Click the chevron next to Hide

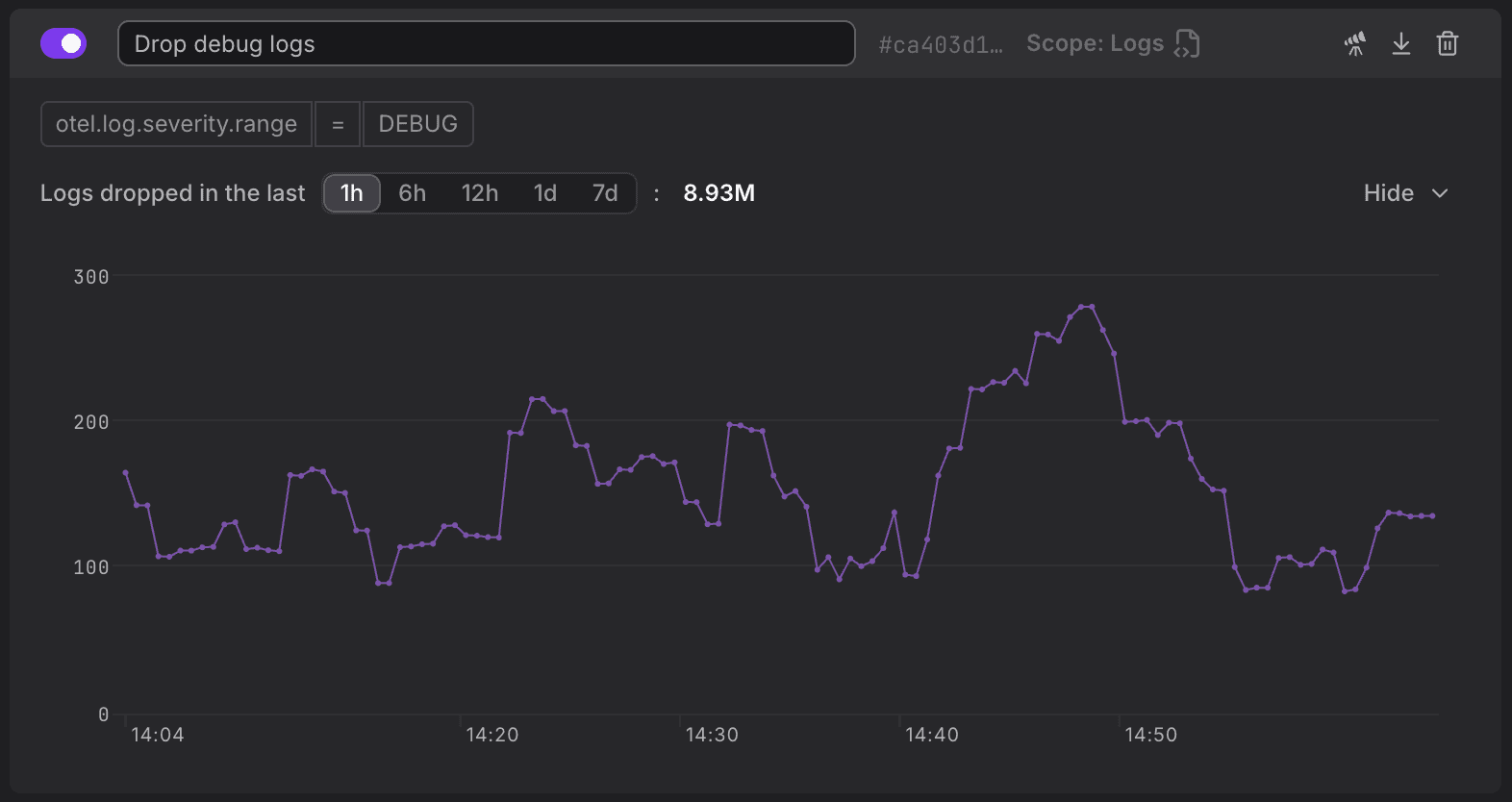(x=1440, y=193)
